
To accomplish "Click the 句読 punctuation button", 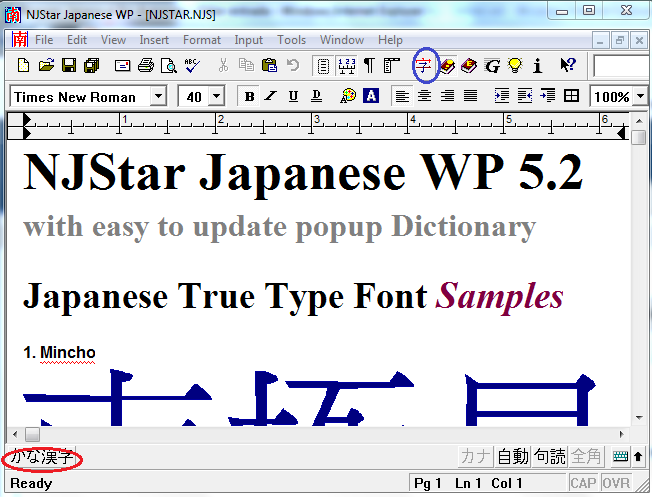I will click(x=550, y=457).
